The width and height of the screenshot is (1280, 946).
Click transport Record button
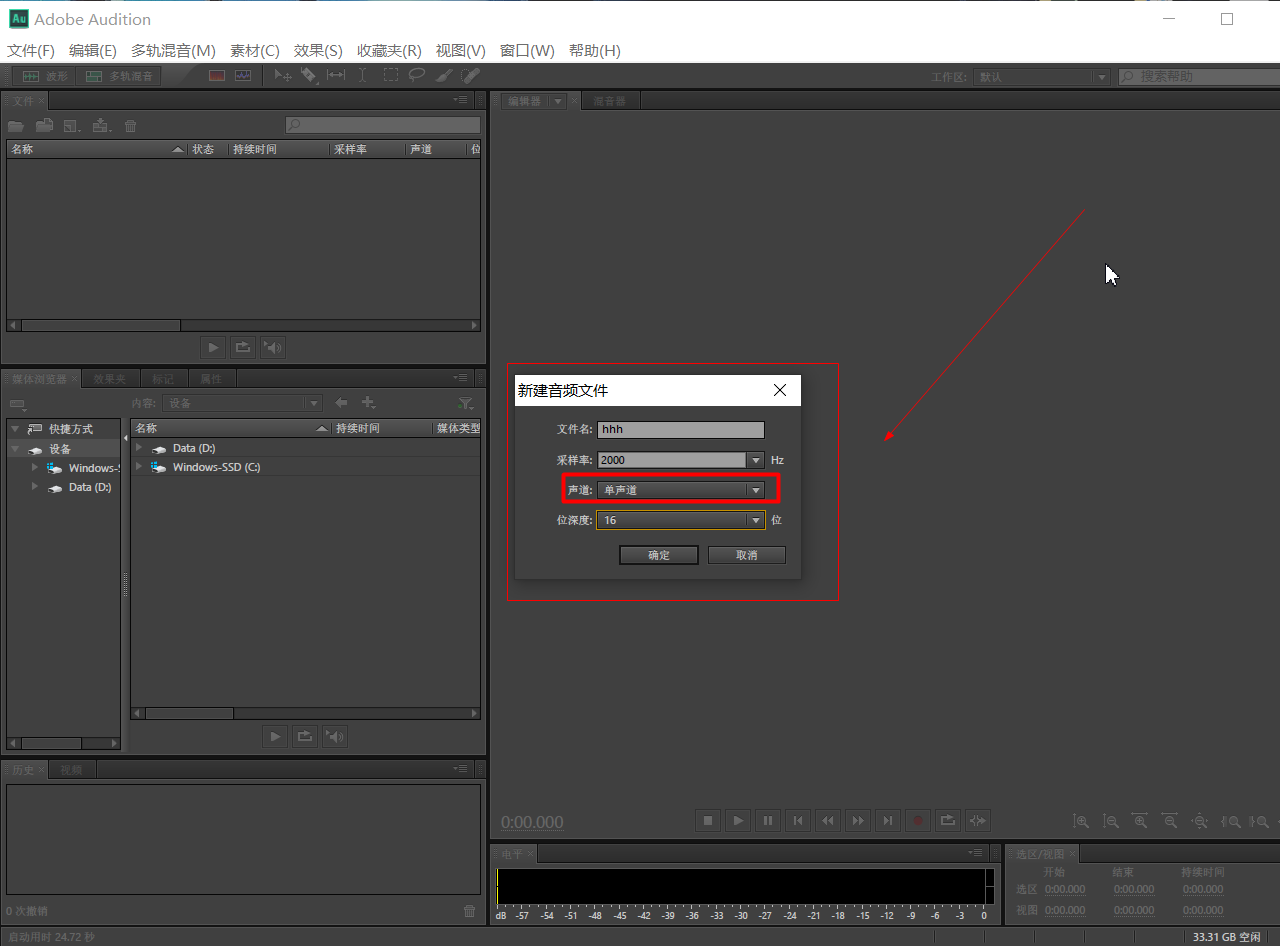coord(918,821)
